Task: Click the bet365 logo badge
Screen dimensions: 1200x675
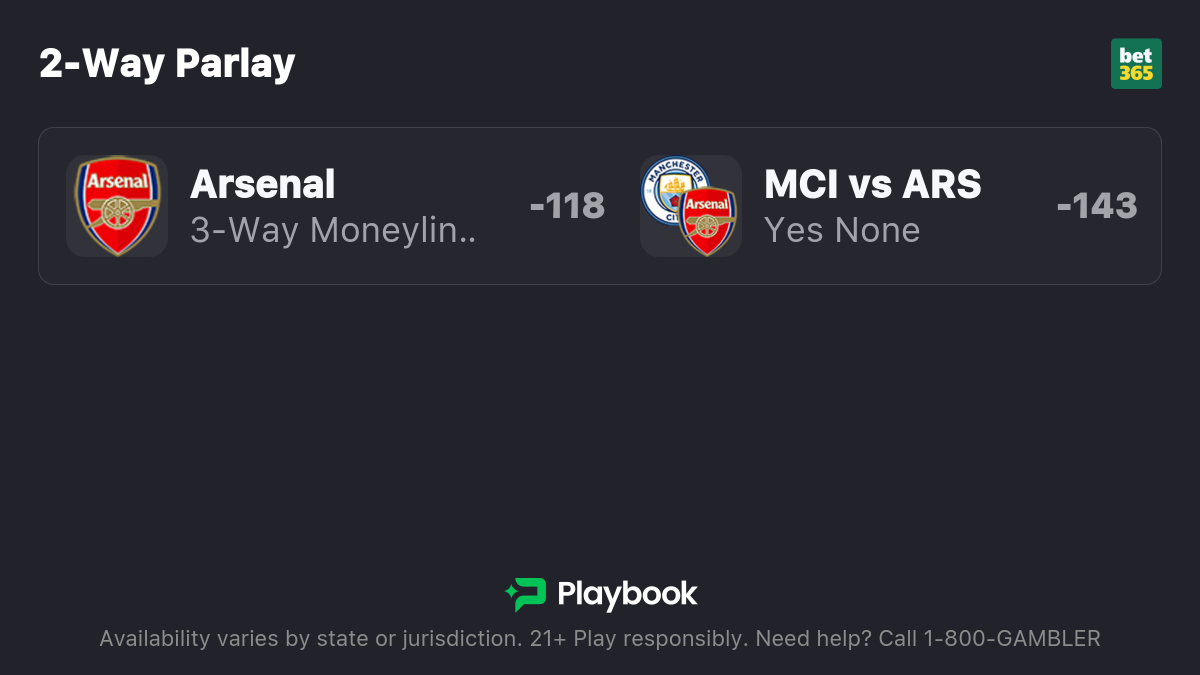Action: (x=1136, y=64)
